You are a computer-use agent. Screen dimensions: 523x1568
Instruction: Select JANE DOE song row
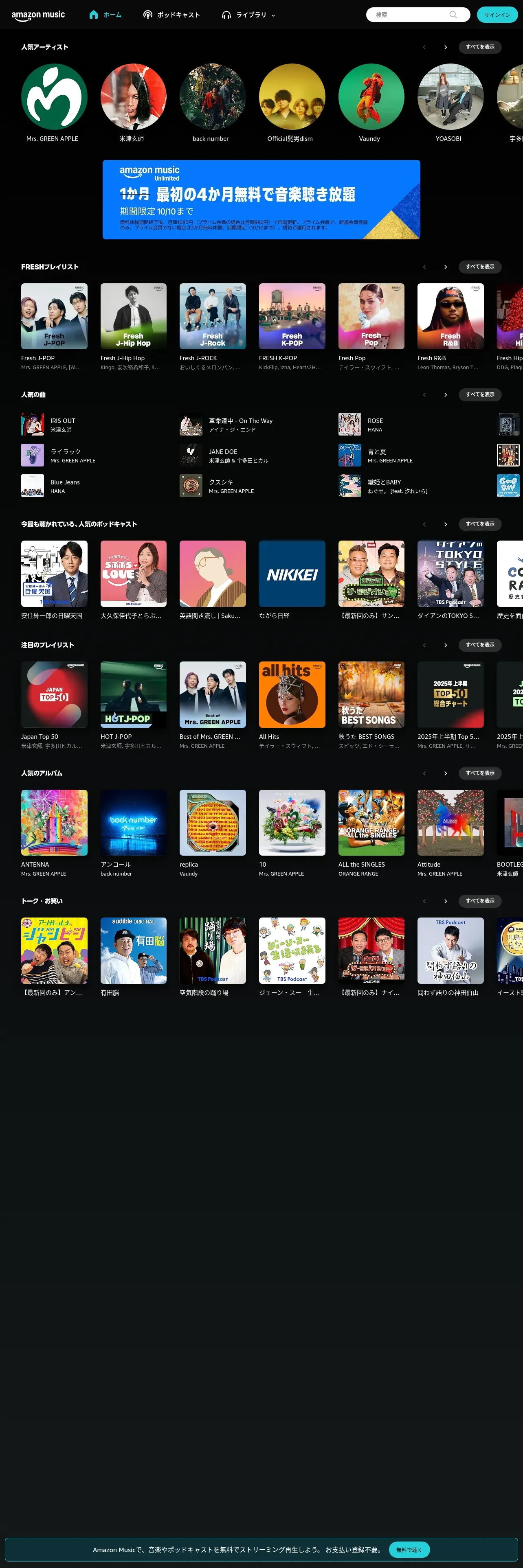[x=253, y=456]
